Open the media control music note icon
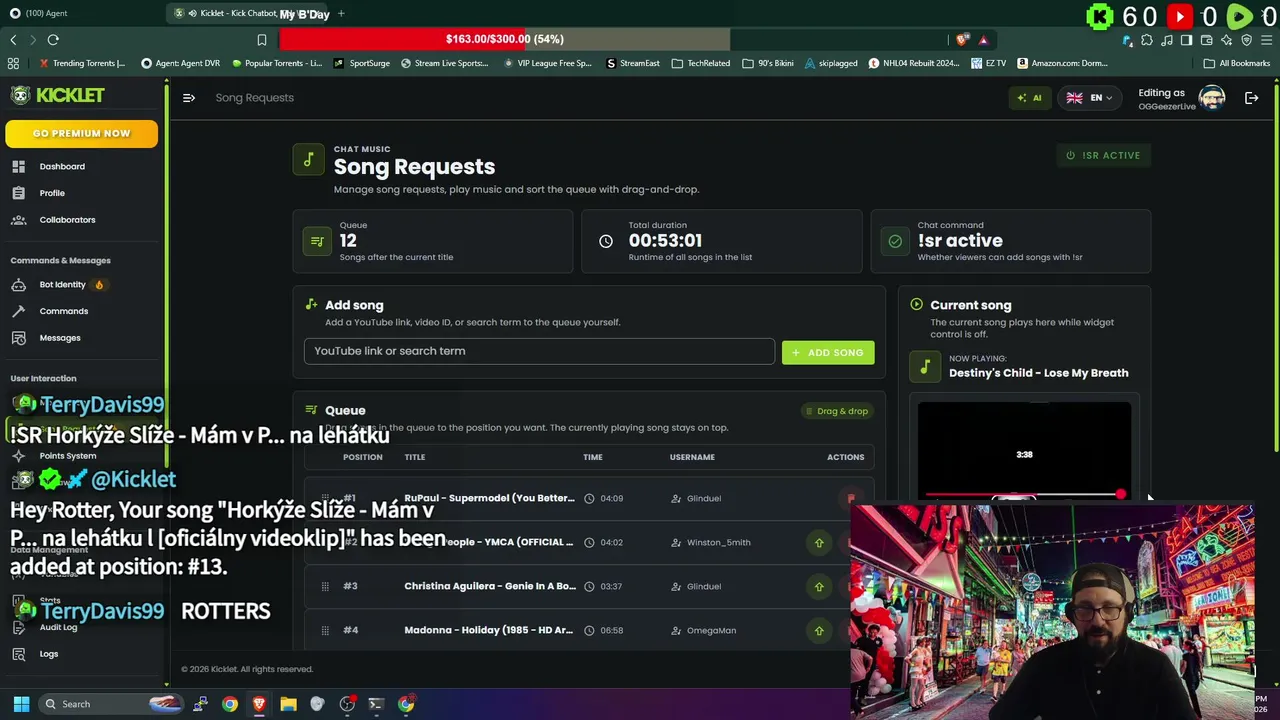The image size is (1280, 720). pos(1166,40)
